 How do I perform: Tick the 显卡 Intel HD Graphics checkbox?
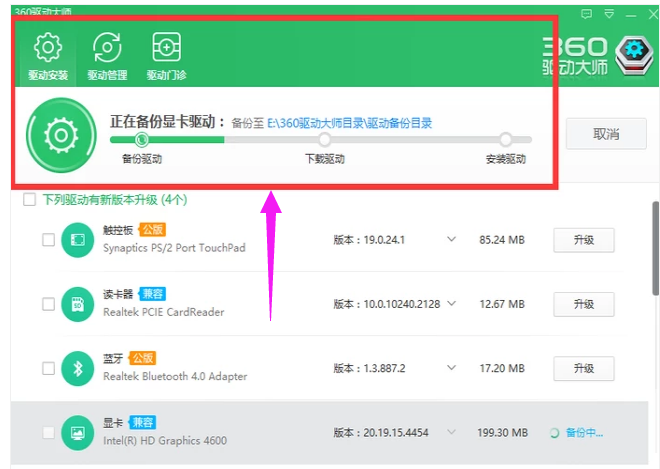point(48,432)
